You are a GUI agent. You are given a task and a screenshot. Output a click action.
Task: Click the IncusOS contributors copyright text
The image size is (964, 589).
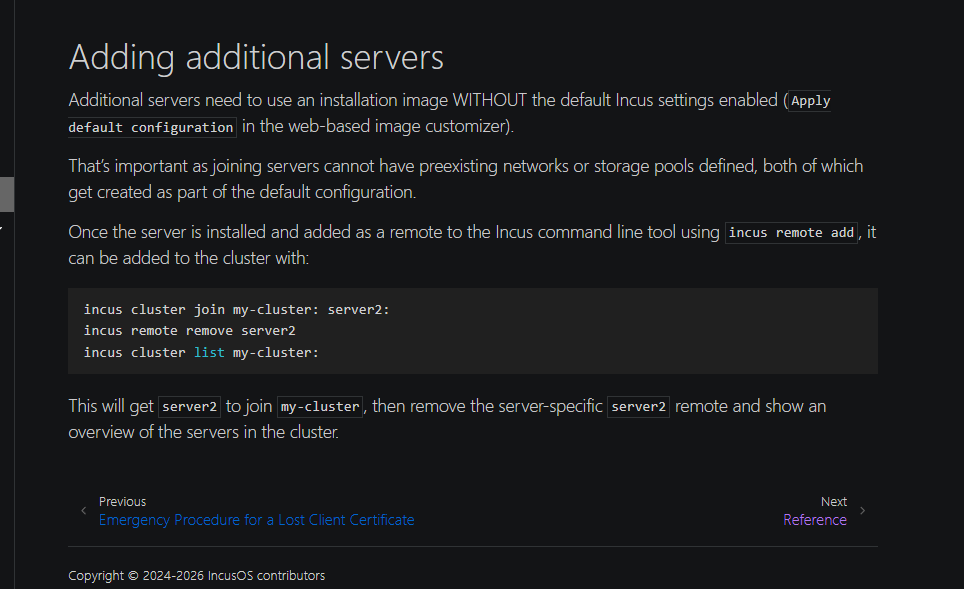coord(196,576)
